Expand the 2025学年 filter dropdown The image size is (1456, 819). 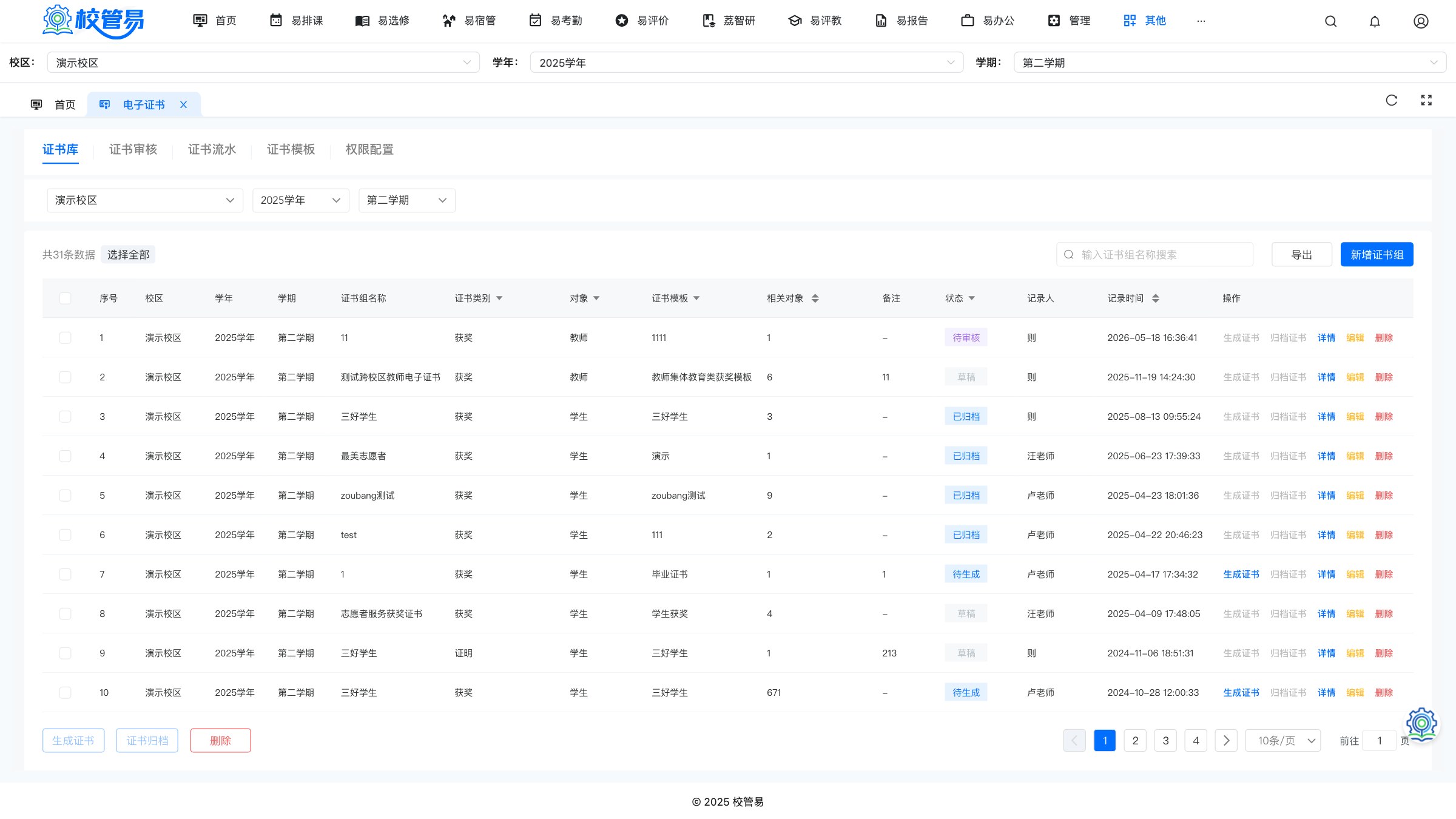pyautogui.click(x=301, y=200)
